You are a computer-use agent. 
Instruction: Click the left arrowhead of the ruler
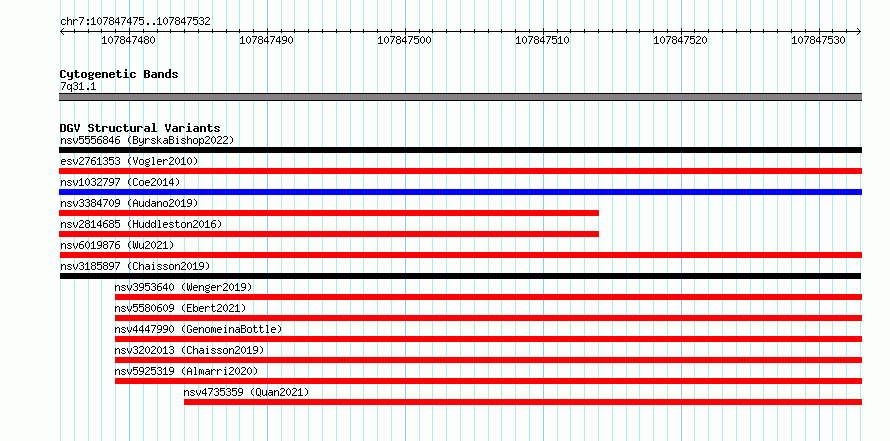(x=62, y=32)
